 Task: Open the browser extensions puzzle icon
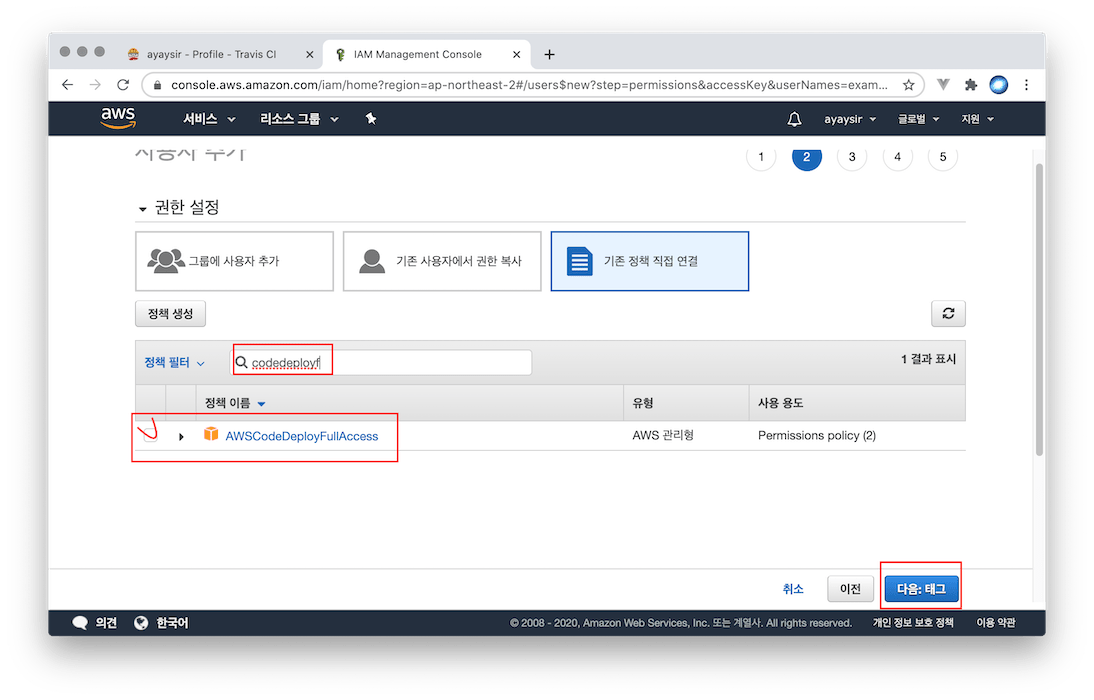[970, 85]
